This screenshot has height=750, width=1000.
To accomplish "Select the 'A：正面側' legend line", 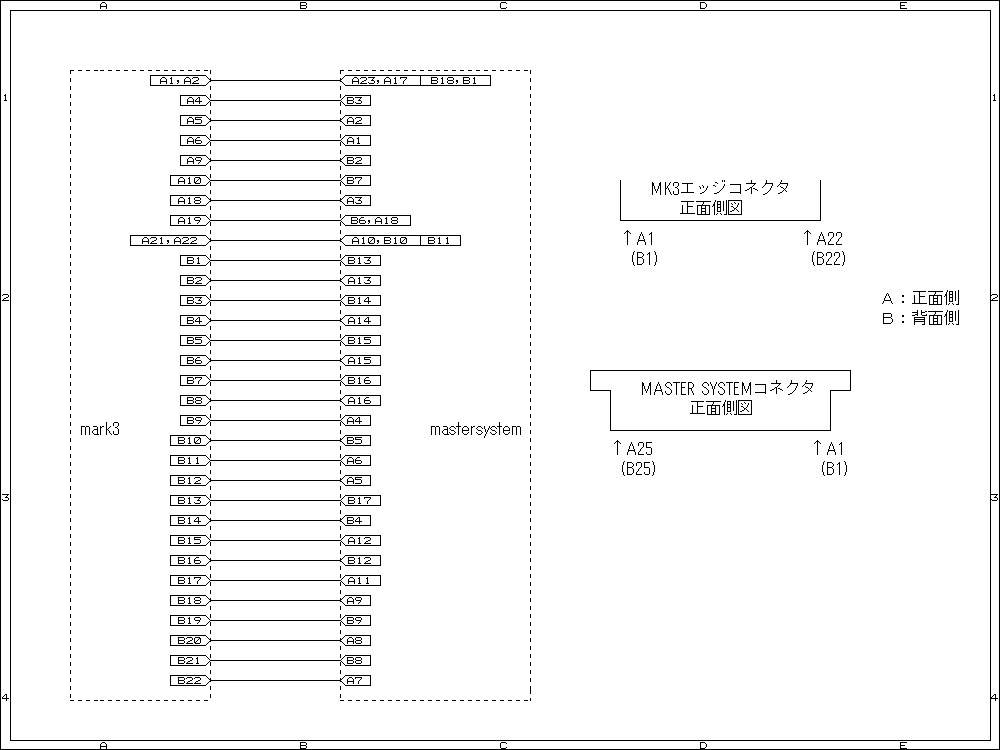I will [x=921, y=298].
